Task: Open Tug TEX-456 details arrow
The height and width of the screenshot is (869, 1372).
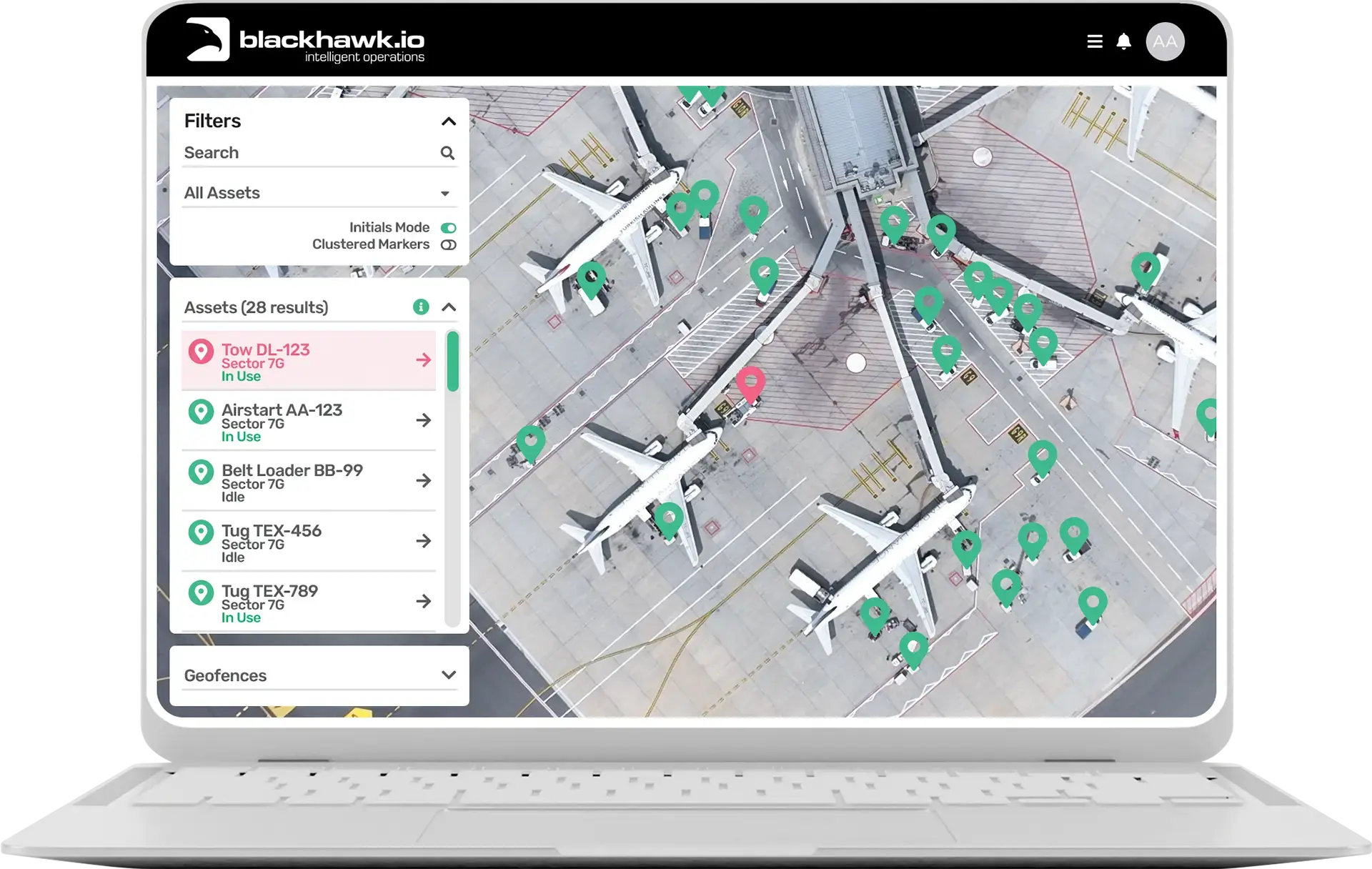Action: point(423,541)
